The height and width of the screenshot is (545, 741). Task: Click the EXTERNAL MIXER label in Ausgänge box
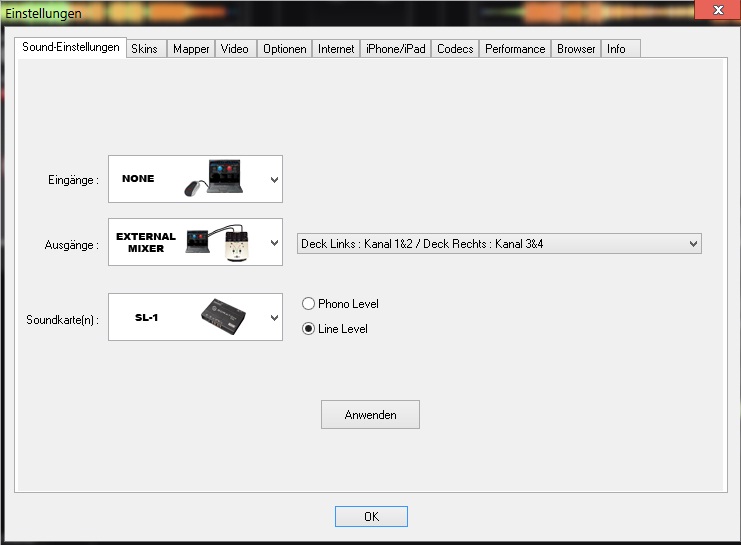[x=146, y=242]
